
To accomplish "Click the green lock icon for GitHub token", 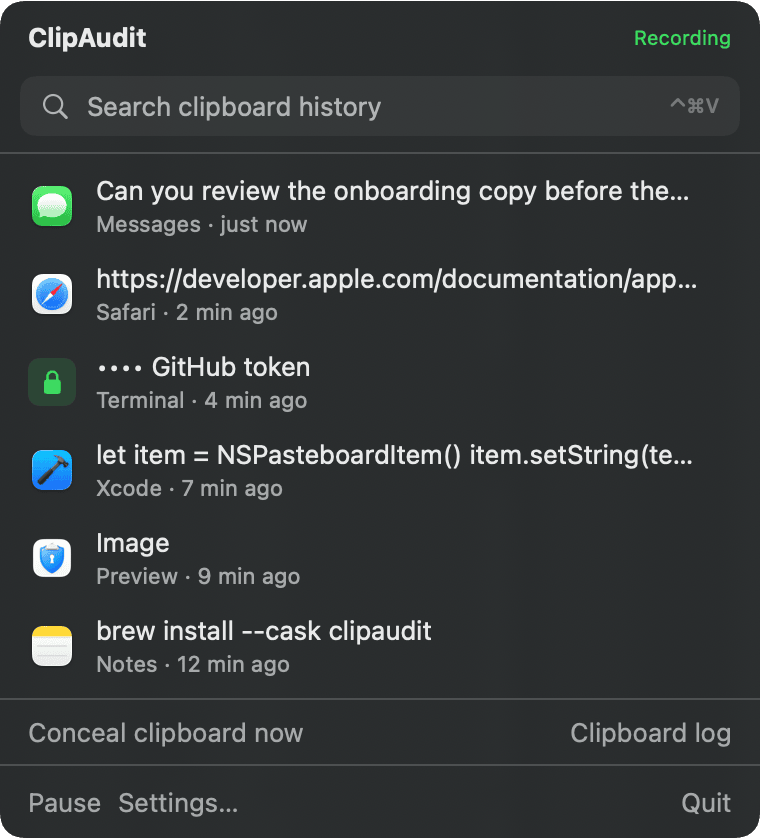I will point(52,382).
